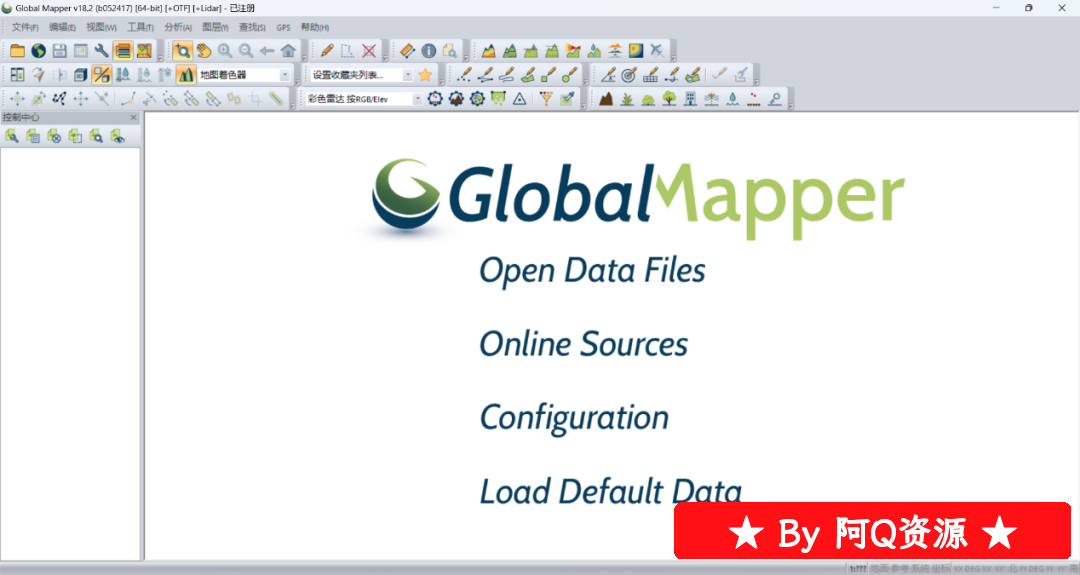Open the map layout editor icon
Viewport: 1080px width, 575px height.
pyautogui.click(x=144, y=50)
